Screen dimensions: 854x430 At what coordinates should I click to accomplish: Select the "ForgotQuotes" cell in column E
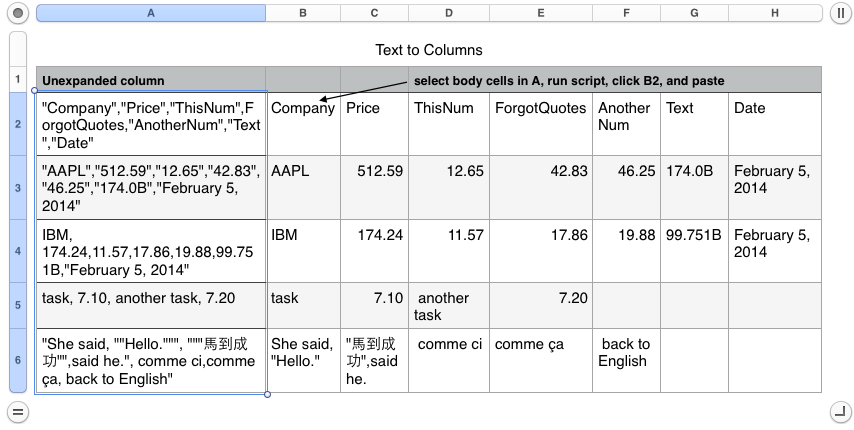539,123
